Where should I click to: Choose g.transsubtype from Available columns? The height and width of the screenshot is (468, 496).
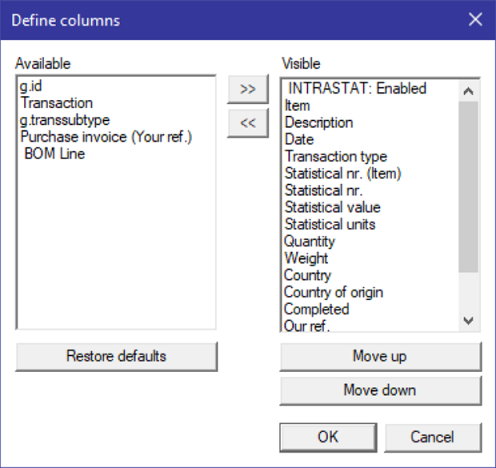pyautogui.click(x=65, y=120)
